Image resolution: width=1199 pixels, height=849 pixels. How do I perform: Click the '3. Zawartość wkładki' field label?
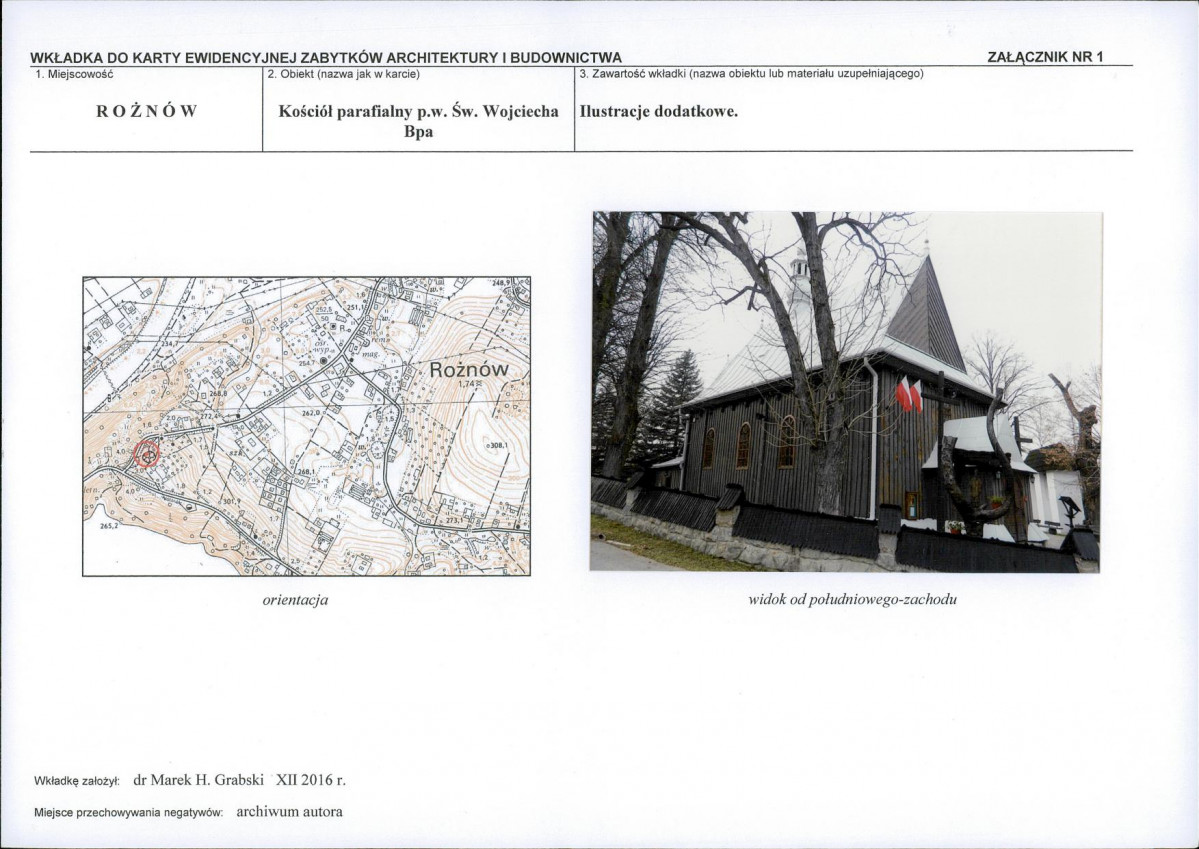[752, 74]
